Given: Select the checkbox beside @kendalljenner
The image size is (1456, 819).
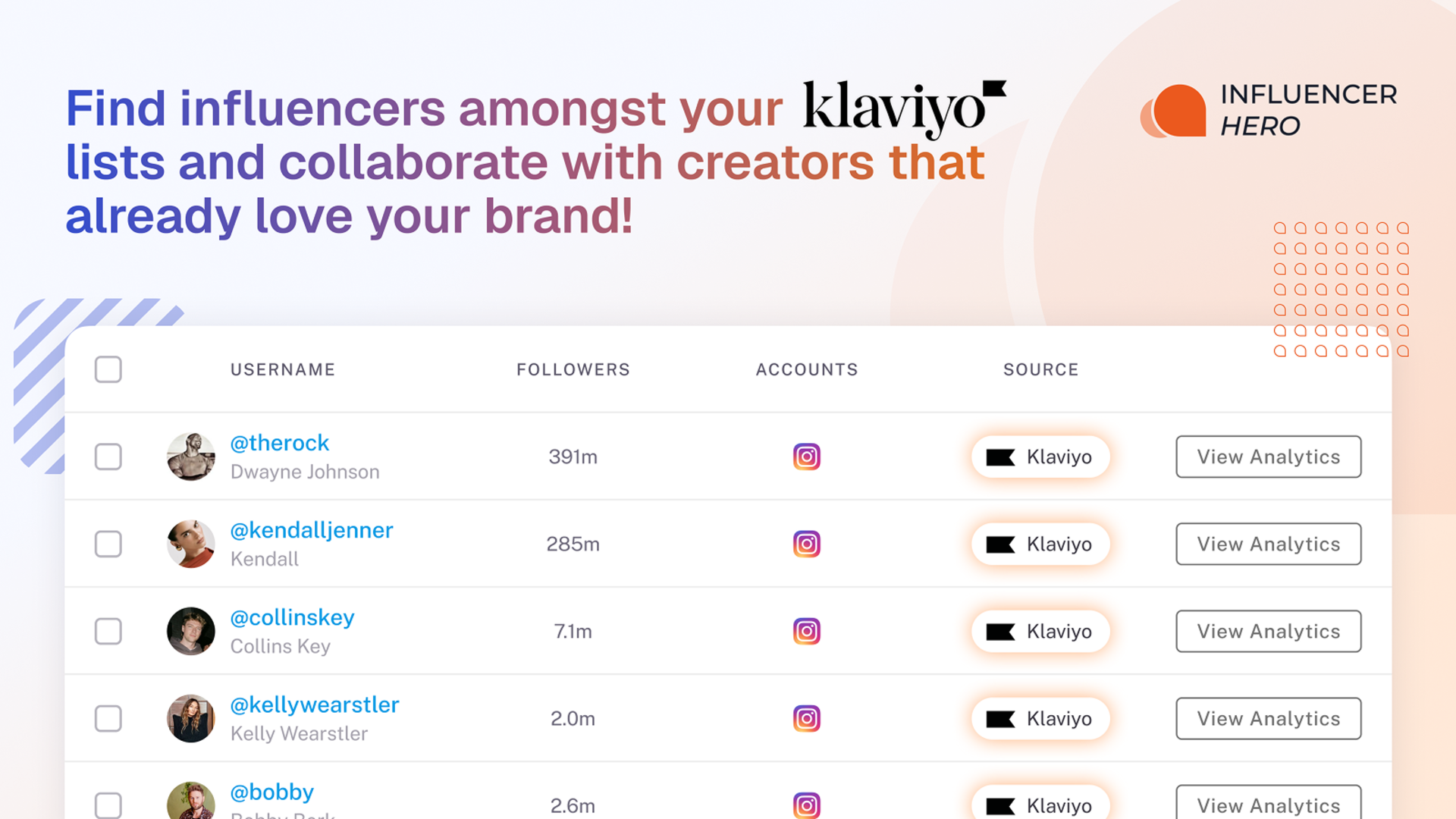Looking at the screenshot, I should point(108,544).
